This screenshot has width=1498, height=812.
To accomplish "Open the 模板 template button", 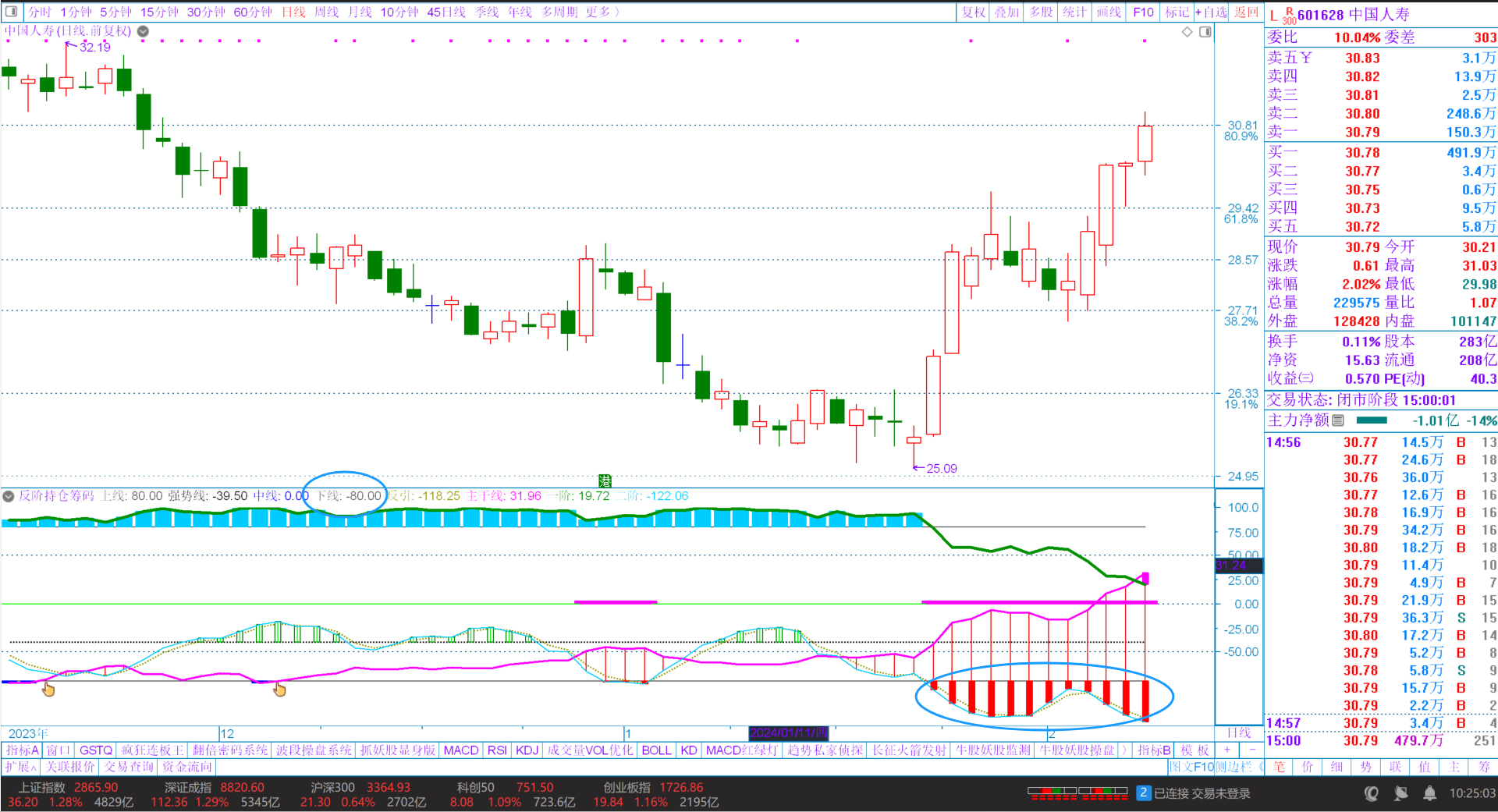I will point(1194,750).
